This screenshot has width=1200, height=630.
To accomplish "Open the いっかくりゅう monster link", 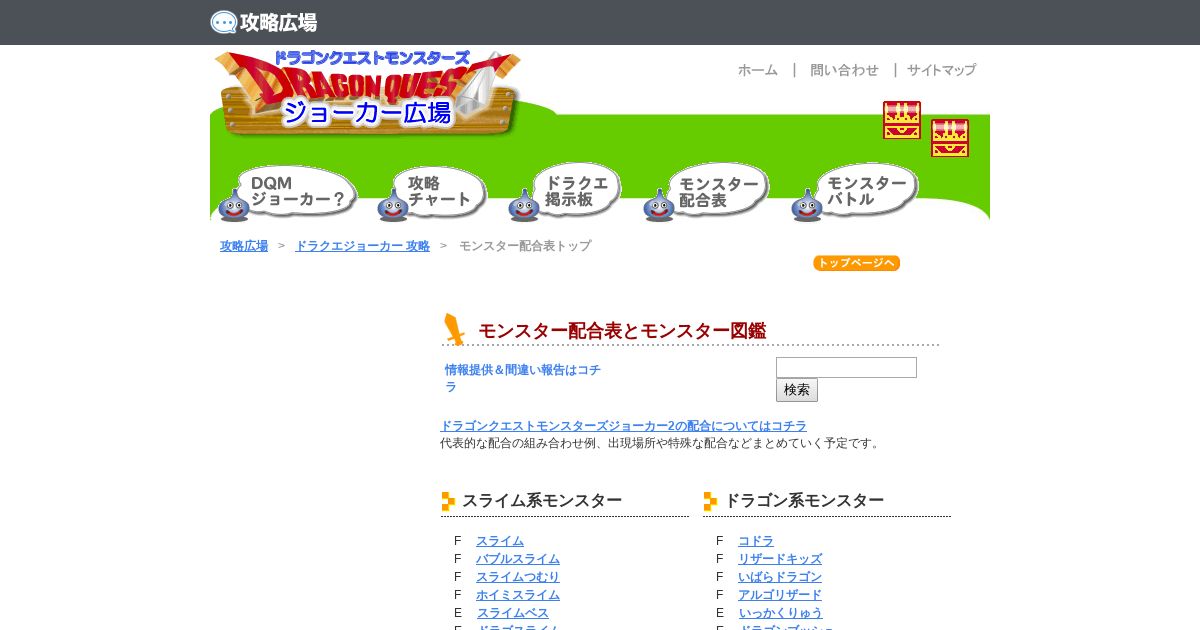I will tap(781, 613).
